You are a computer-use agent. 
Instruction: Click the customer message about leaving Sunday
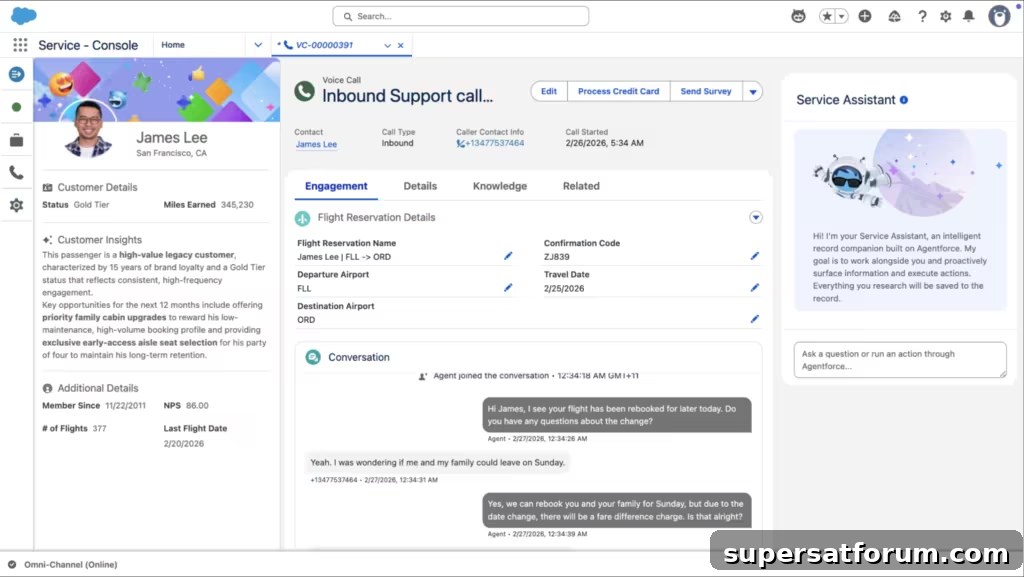[x=438, y=462]
